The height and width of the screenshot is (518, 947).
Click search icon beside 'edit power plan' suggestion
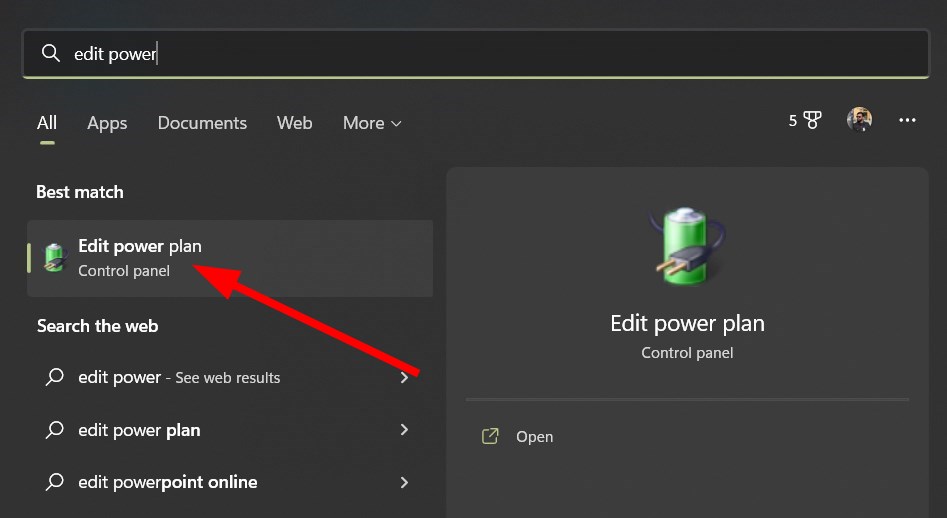click(54, 430)
